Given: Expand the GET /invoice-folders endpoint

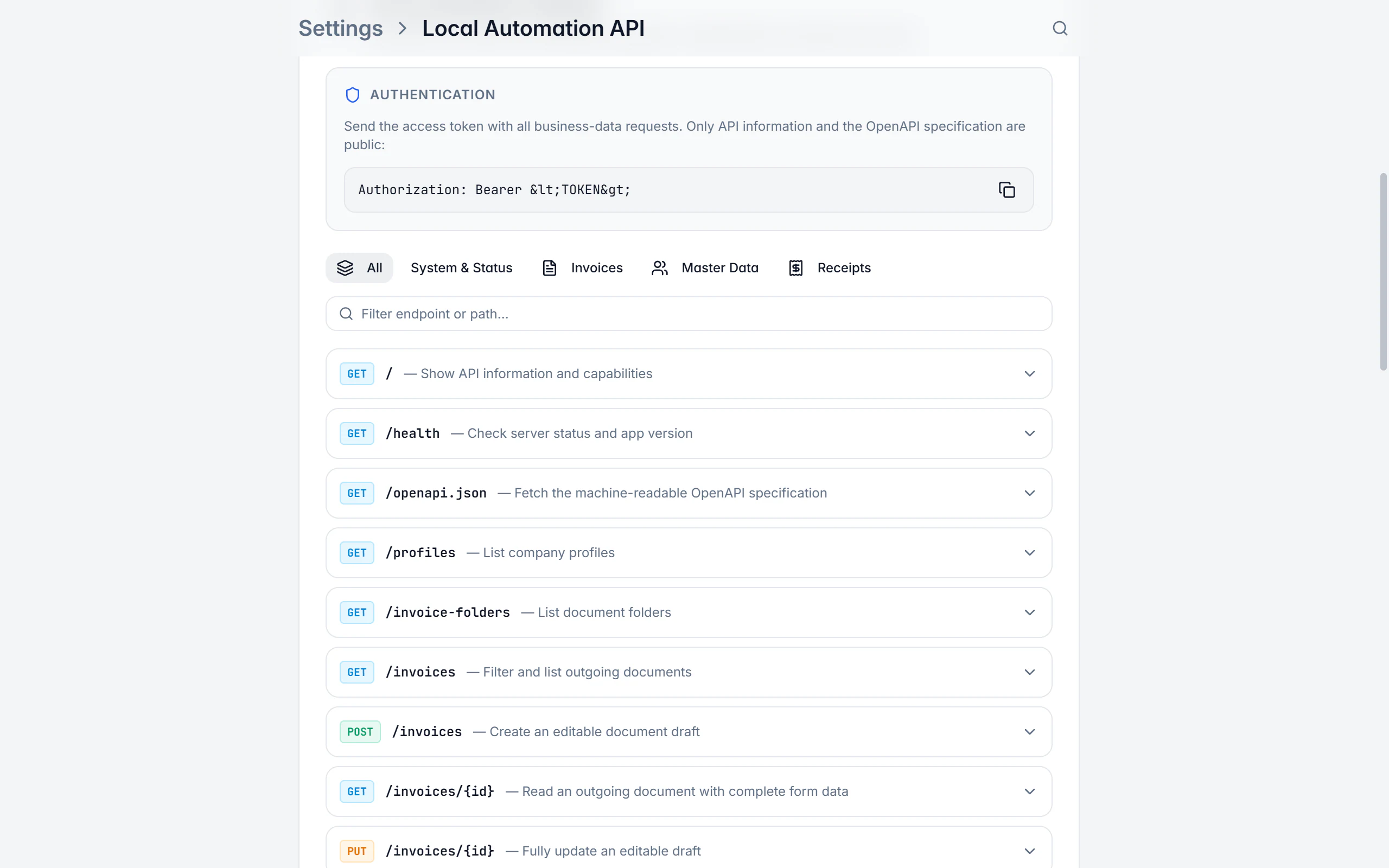Looking at the screenshot, I should tap(689, 612).
